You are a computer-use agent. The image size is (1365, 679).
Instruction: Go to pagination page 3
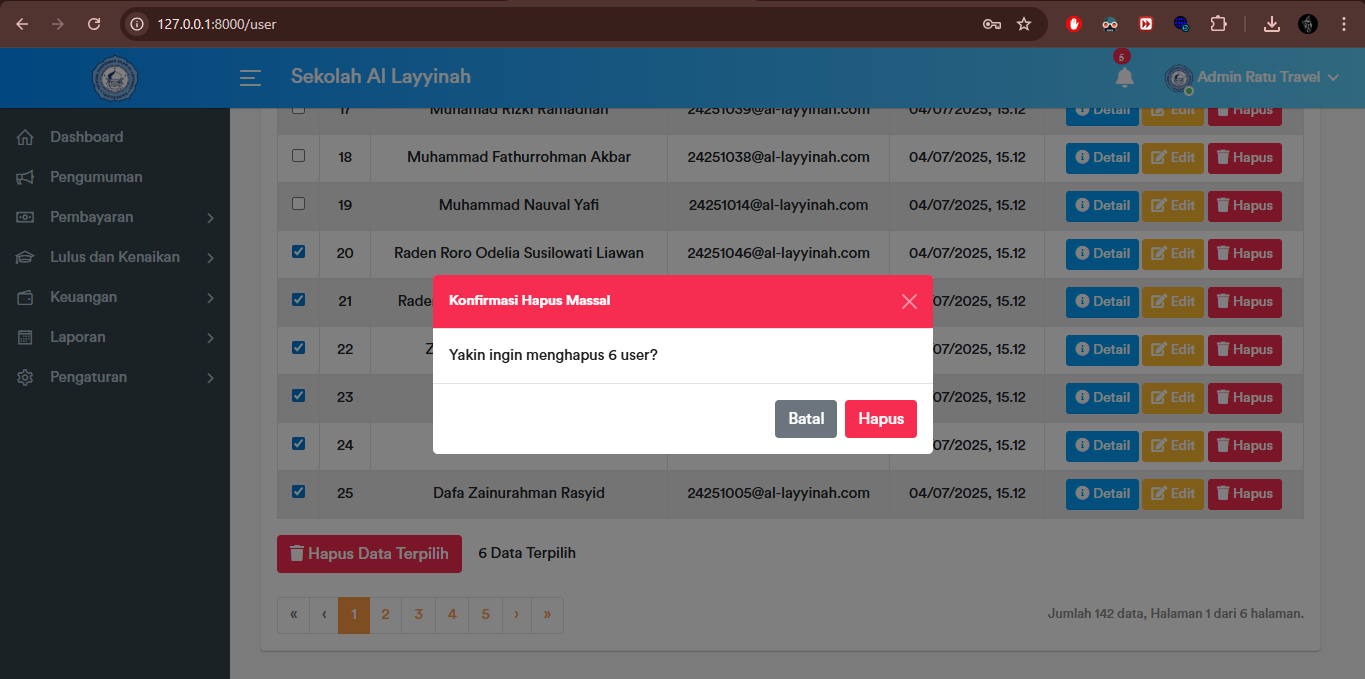(x=418, y=615)
